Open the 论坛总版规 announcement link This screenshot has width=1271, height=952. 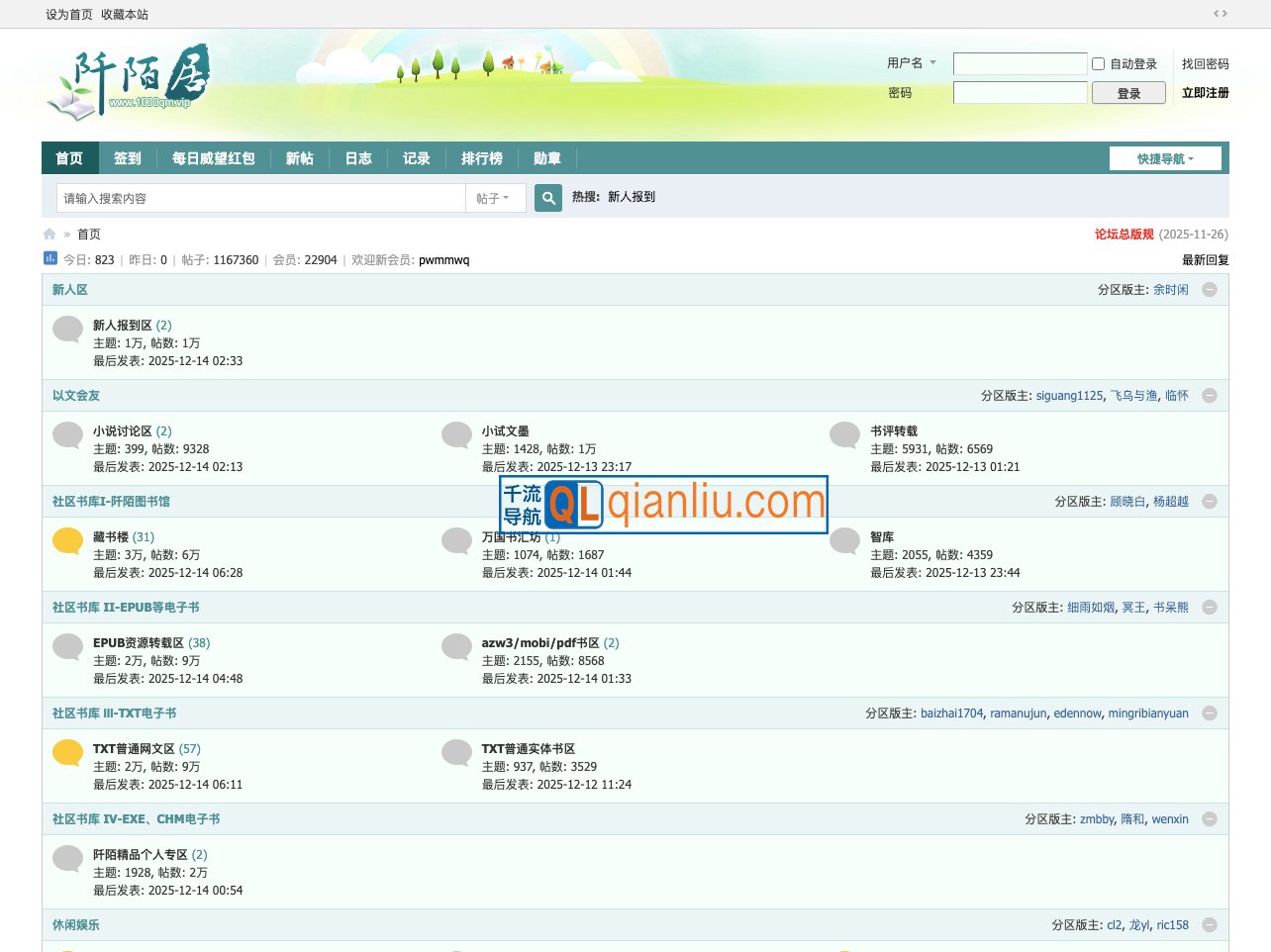(1124, 235)
